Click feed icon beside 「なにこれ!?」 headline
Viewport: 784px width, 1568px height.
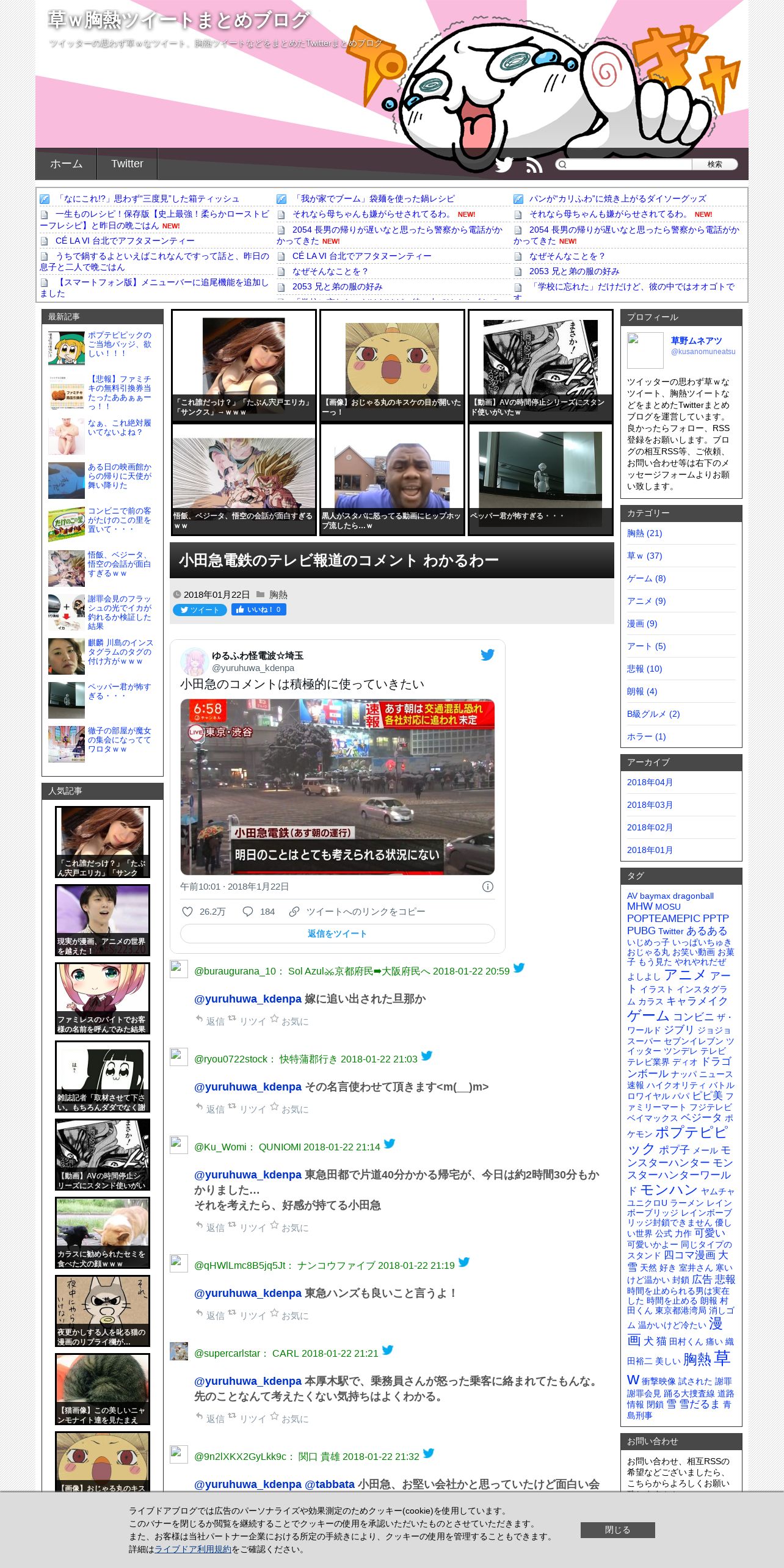click(45, 199)
